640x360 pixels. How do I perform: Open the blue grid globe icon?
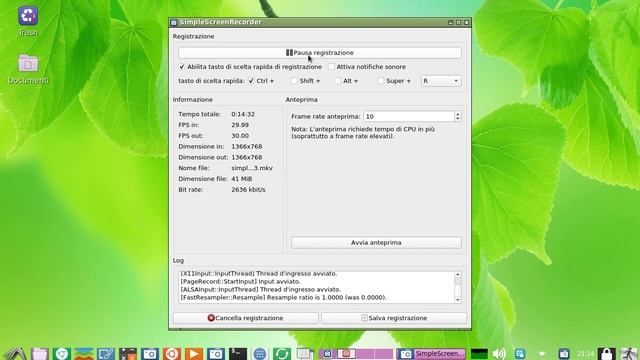point(260,353)
